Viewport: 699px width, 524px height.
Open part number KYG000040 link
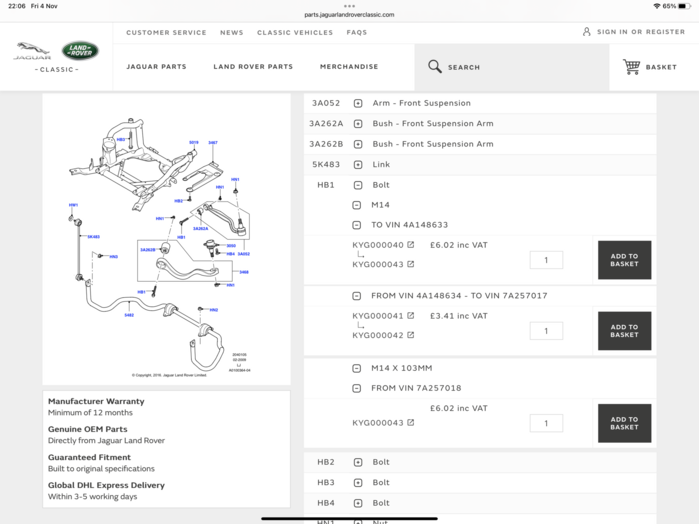tap(378, 245)
